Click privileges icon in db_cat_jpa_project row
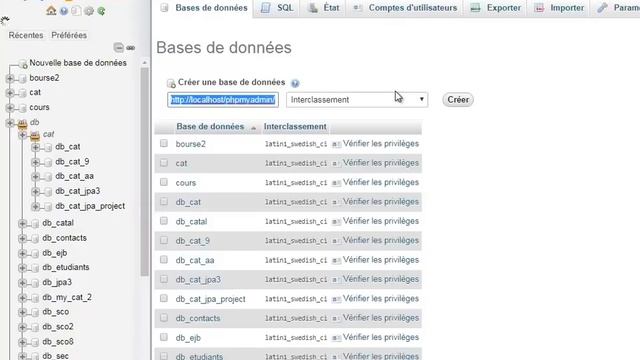 336,299
